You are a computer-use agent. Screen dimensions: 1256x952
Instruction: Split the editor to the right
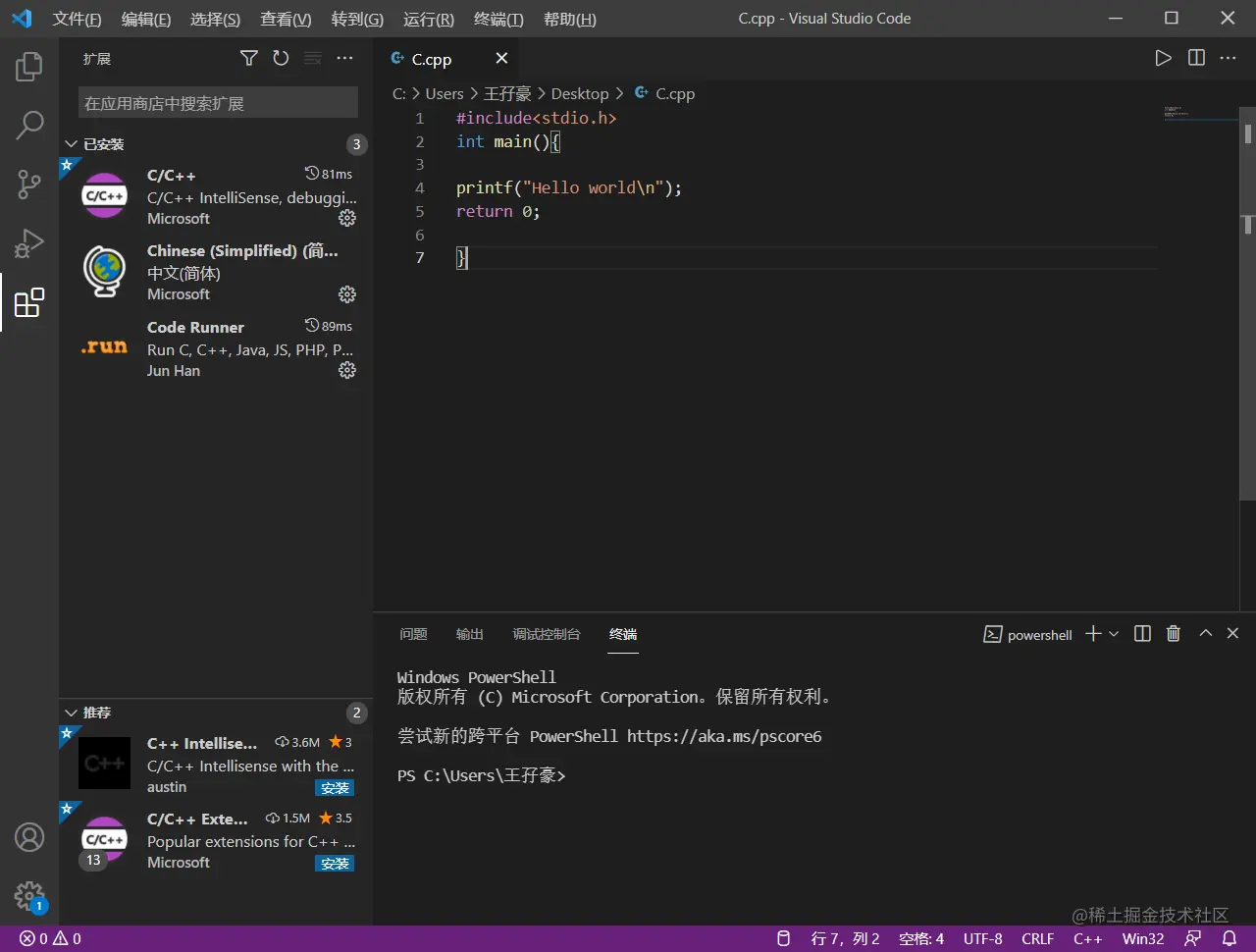[x=1196, y=58]
